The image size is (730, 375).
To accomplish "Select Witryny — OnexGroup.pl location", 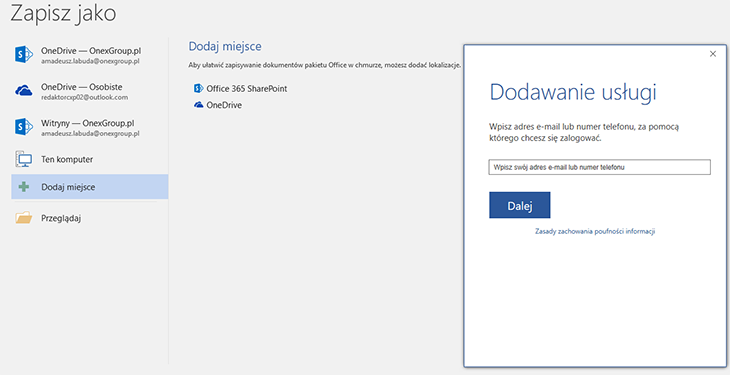I will [x=90, y=127].
